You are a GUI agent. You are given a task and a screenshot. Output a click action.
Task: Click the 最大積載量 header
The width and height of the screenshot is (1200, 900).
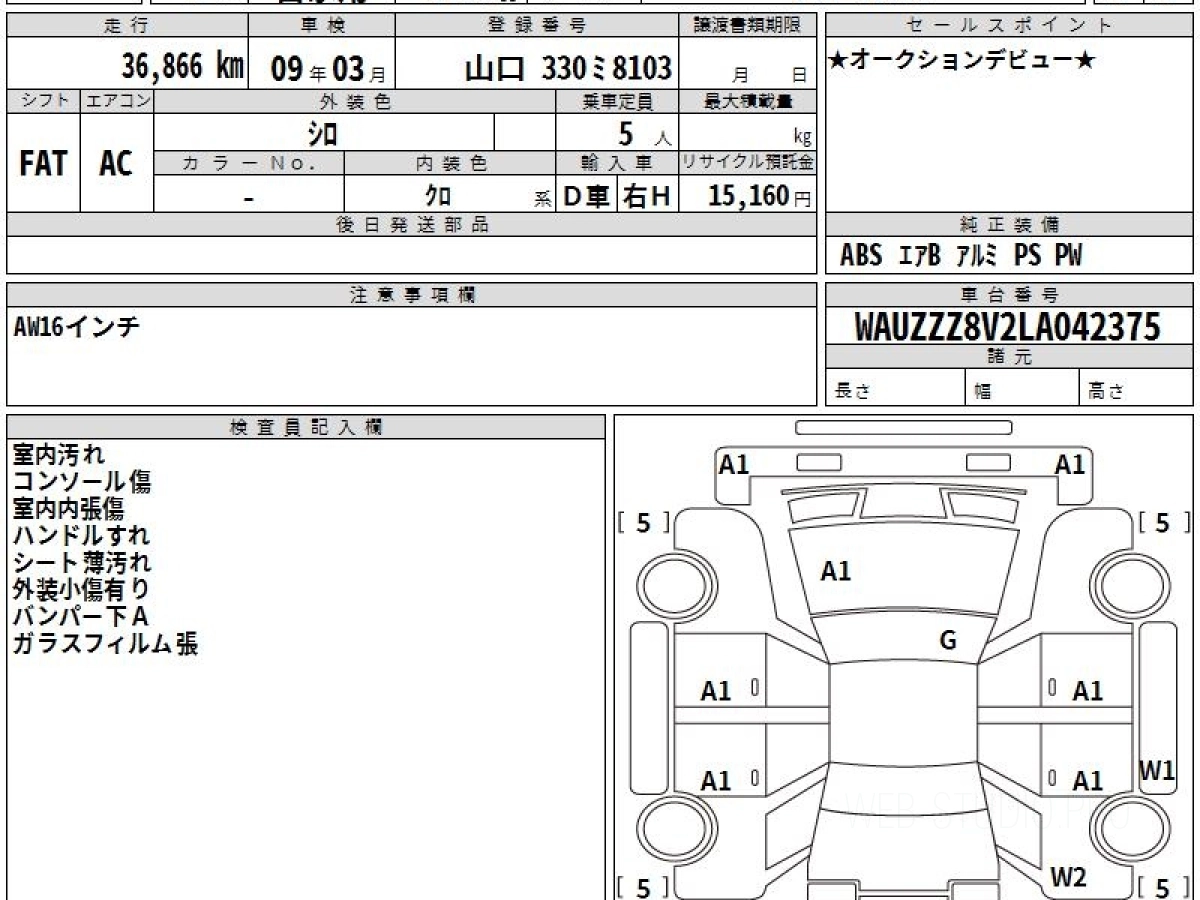tap(748, 101)
